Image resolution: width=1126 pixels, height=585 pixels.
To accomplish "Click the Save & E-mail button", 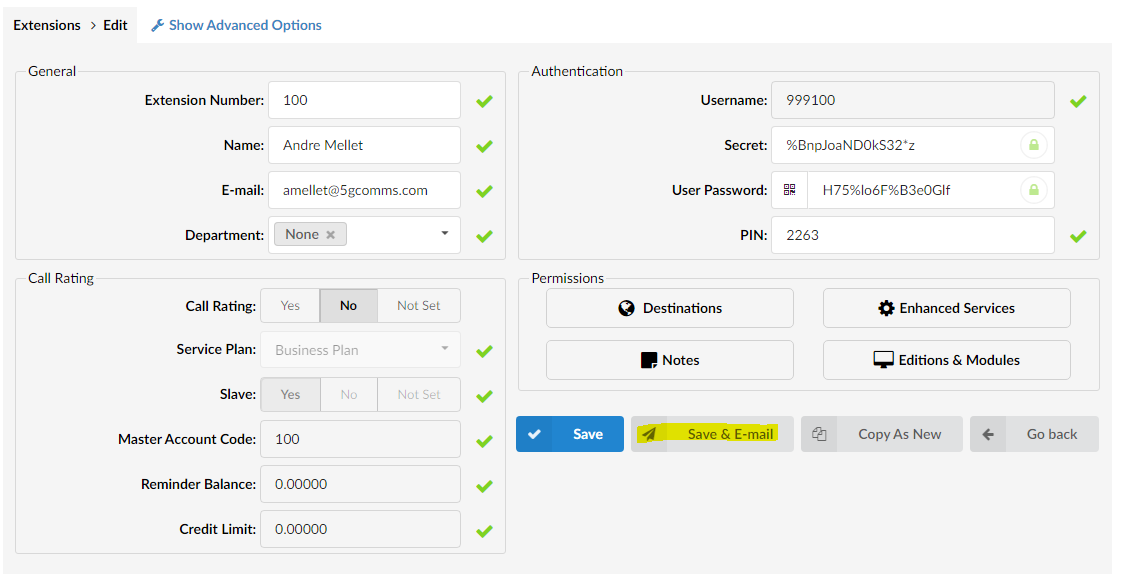I will tap(712, 434).
